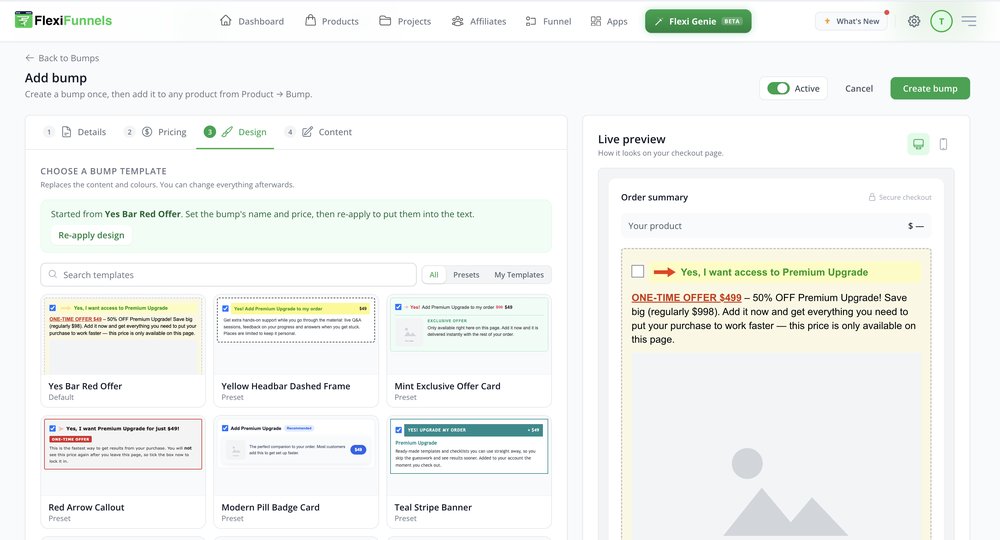Click Create bump button

[x=930, y=89]
